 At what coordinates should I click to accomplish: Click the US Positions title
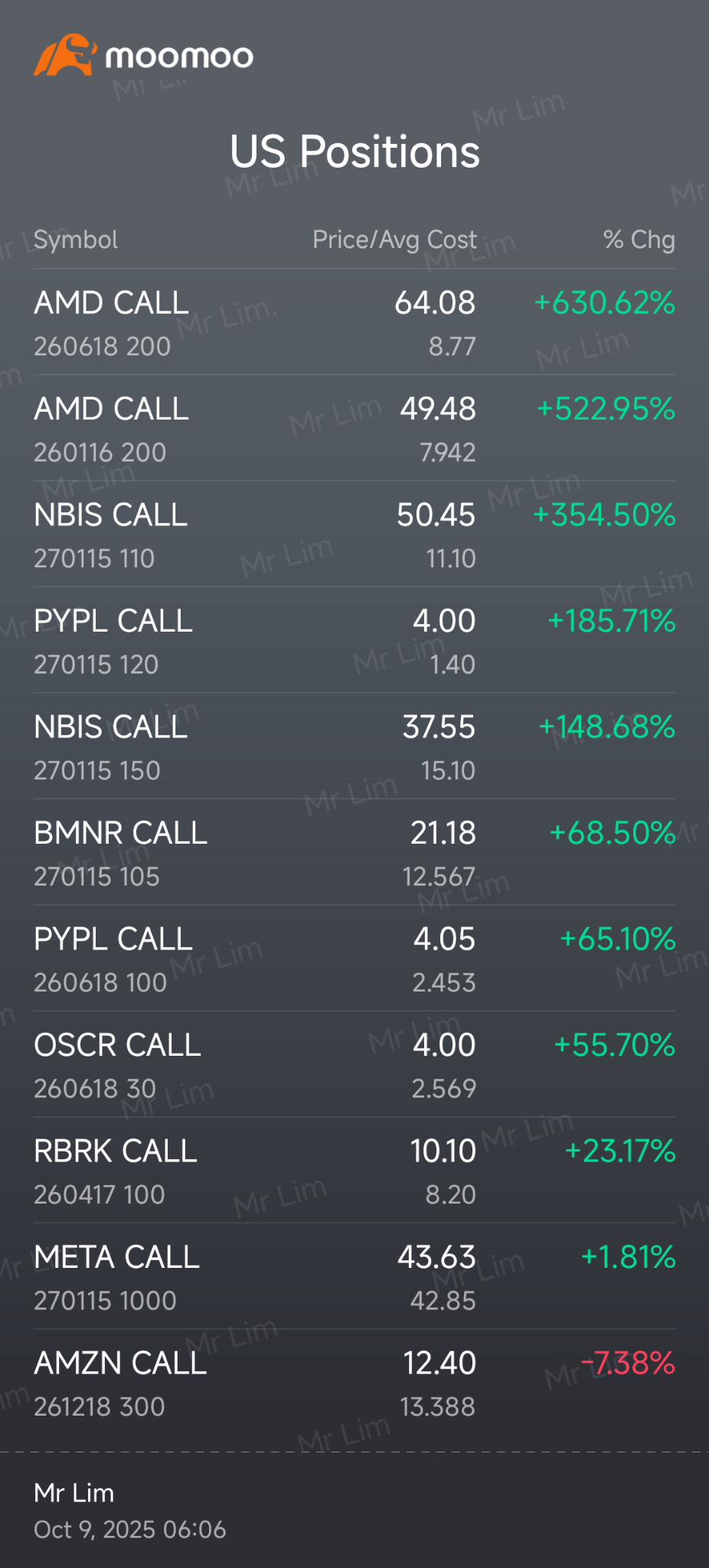[354, 152]
